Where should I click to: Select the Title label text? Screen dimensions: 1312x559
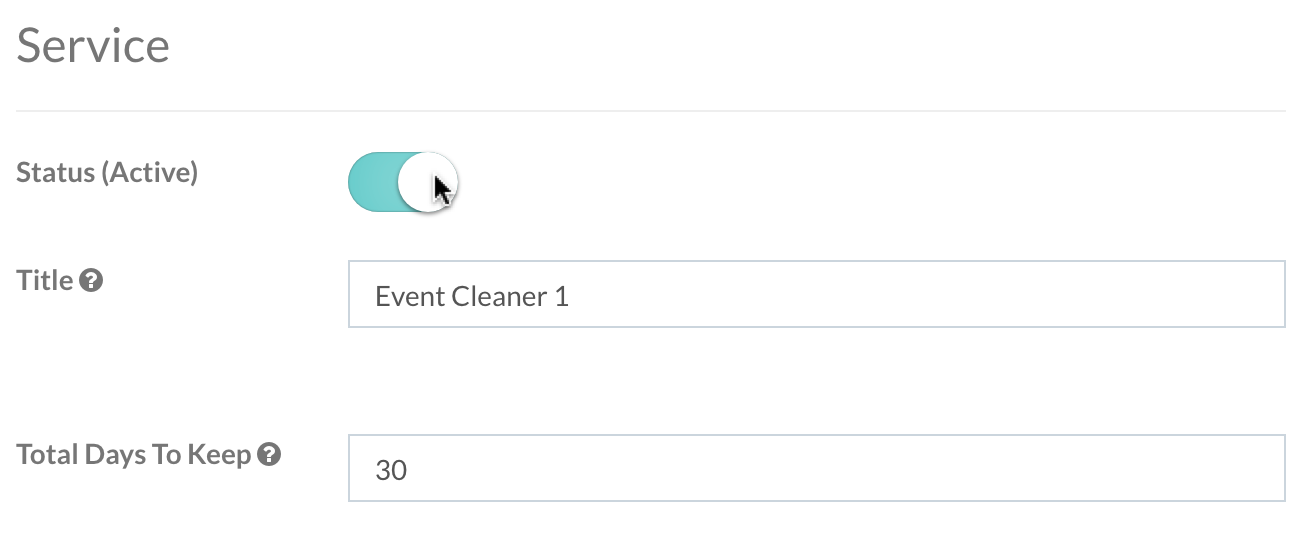coord(45,281)
